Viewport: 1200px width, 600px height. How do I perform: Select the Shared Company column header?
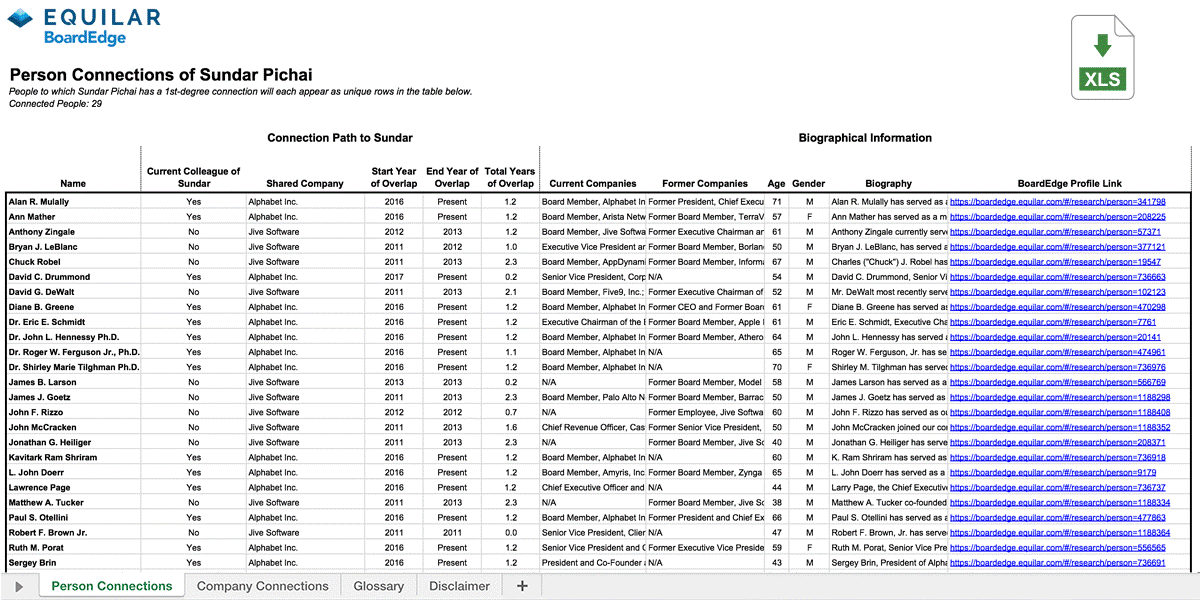click(305, 184)
